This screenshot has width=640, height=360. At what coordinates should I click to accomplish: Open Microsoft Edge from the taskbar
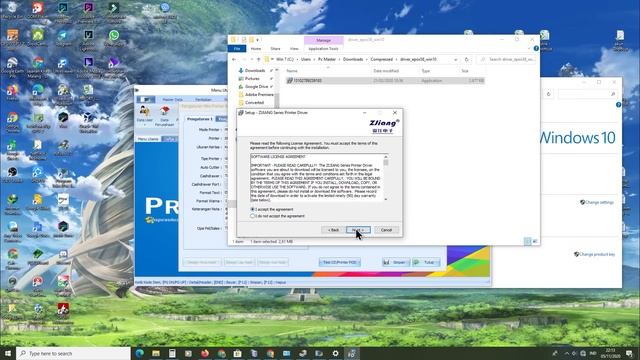coord(140,353)
